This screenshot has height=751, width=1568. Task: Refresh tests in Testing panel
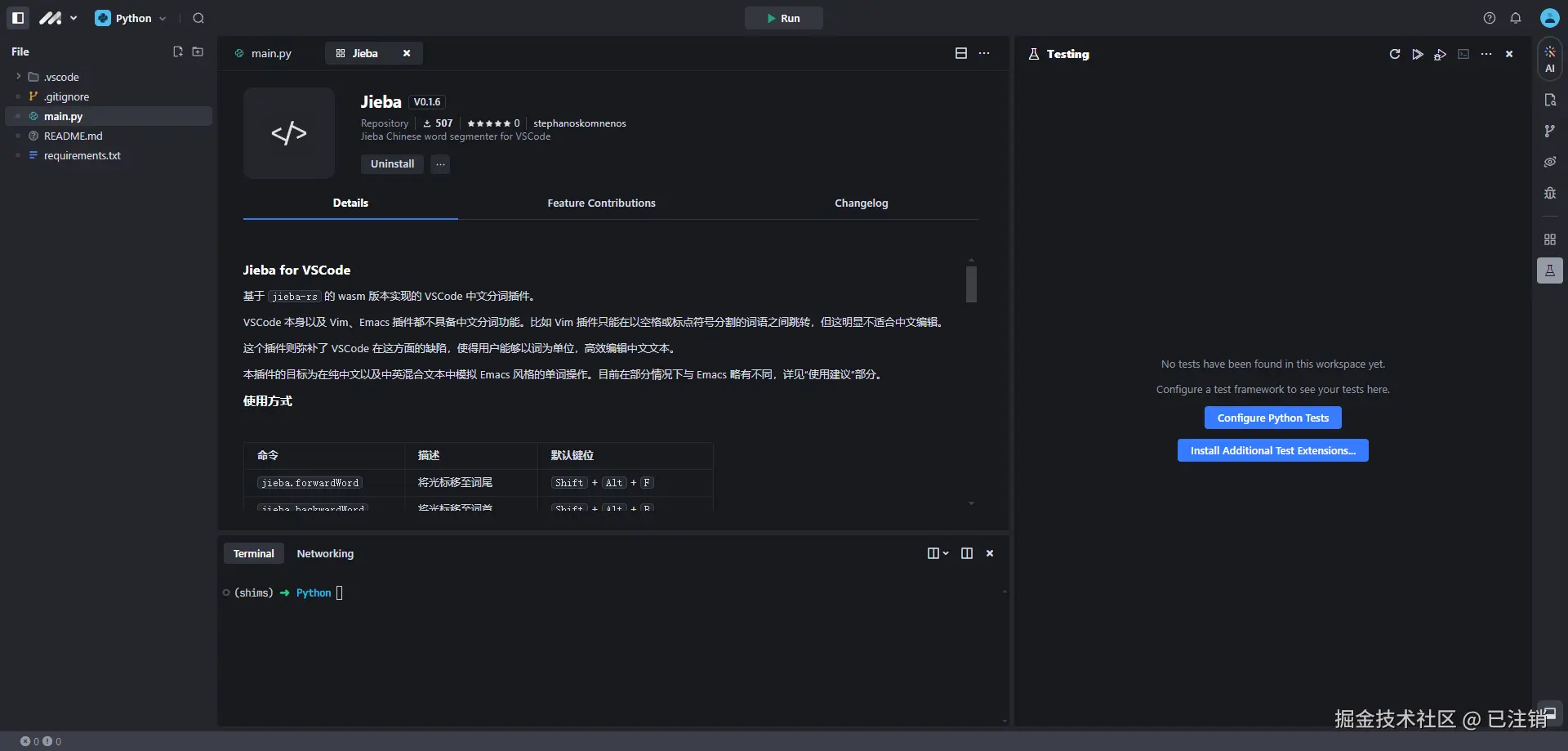[1395, 54]
